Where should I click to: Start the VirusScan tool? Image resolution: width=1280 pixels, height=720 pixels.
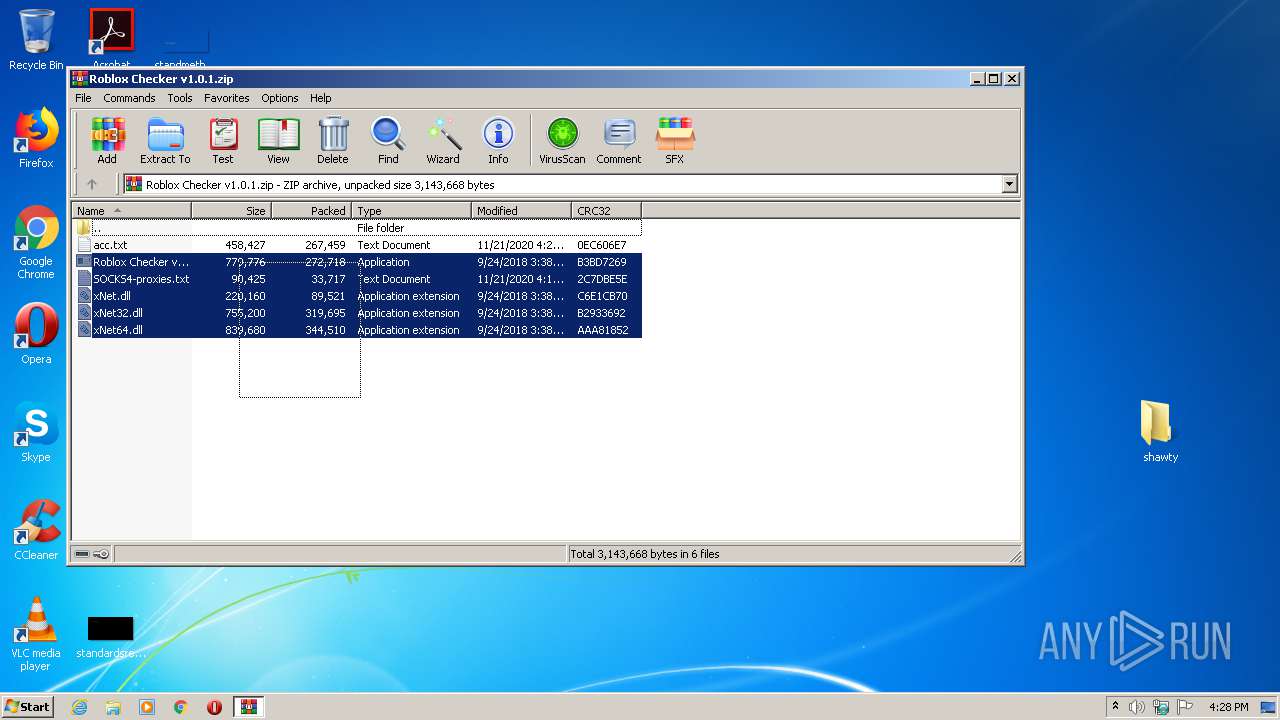[x=562, y=141]
